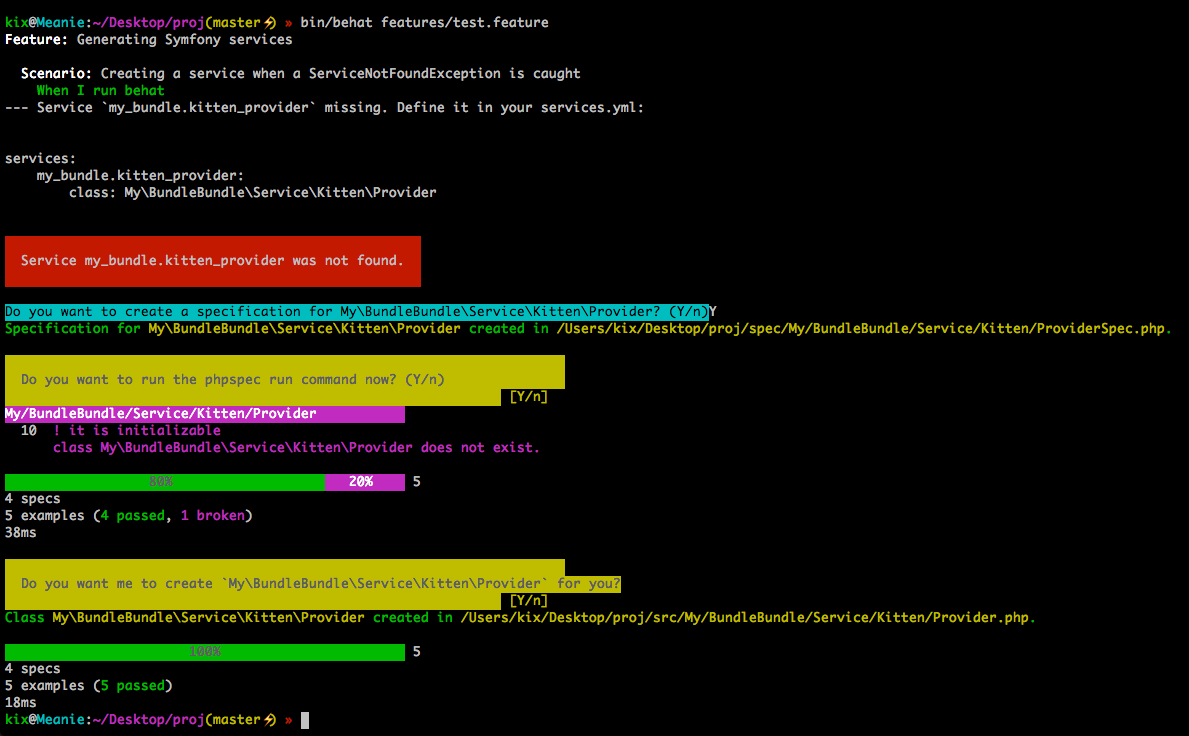Click '5 examples (4 passed, 1 broken)' summary
Viewport: 1189px width, 736px height.
coord(128,515)
